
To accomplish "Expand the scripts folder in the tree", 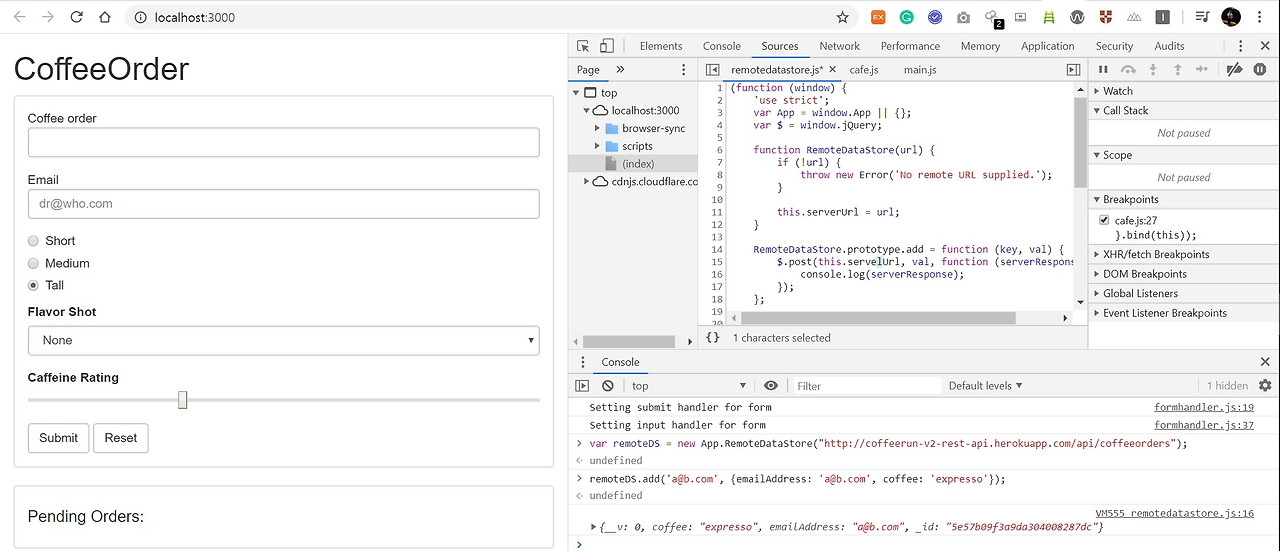I will point(598,146).
